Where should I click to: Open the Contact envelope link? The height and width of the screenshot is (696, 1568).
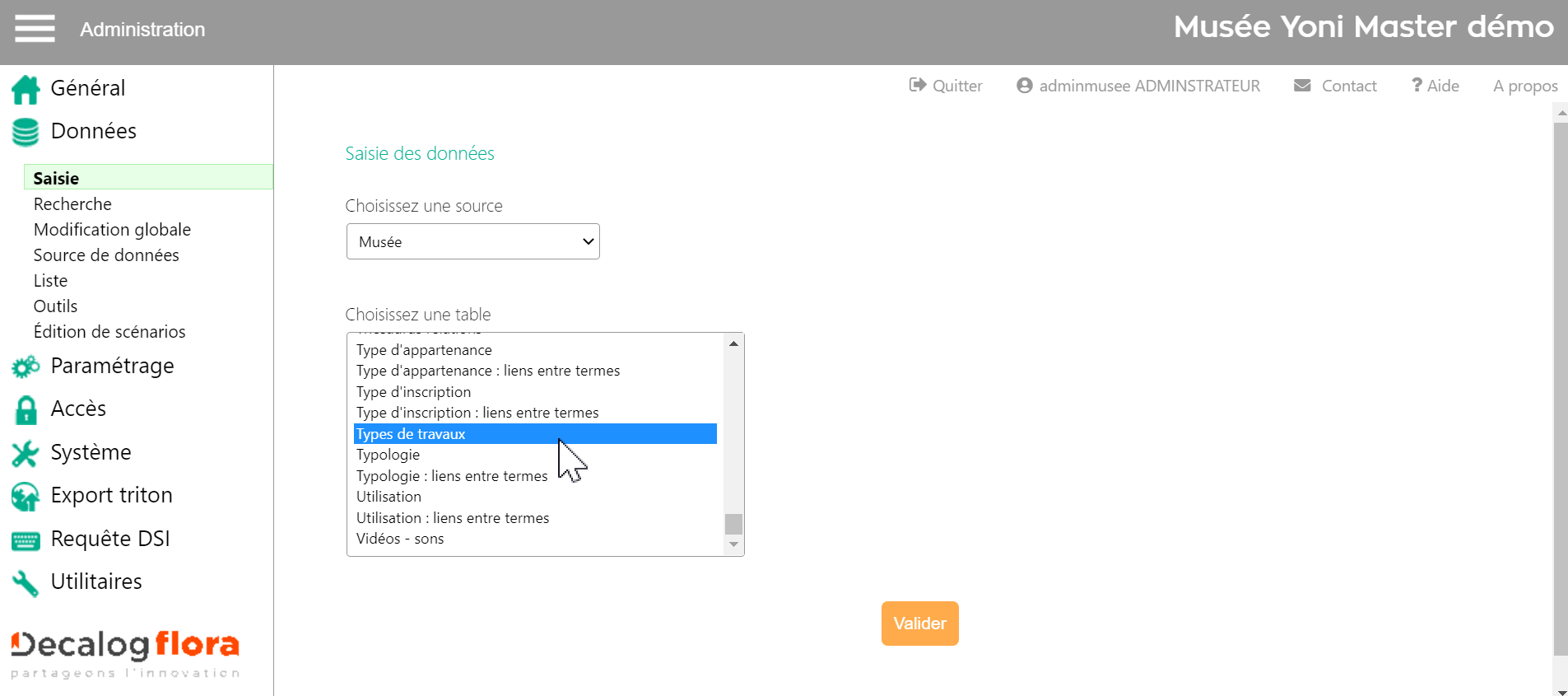(x=1335, y=86)
